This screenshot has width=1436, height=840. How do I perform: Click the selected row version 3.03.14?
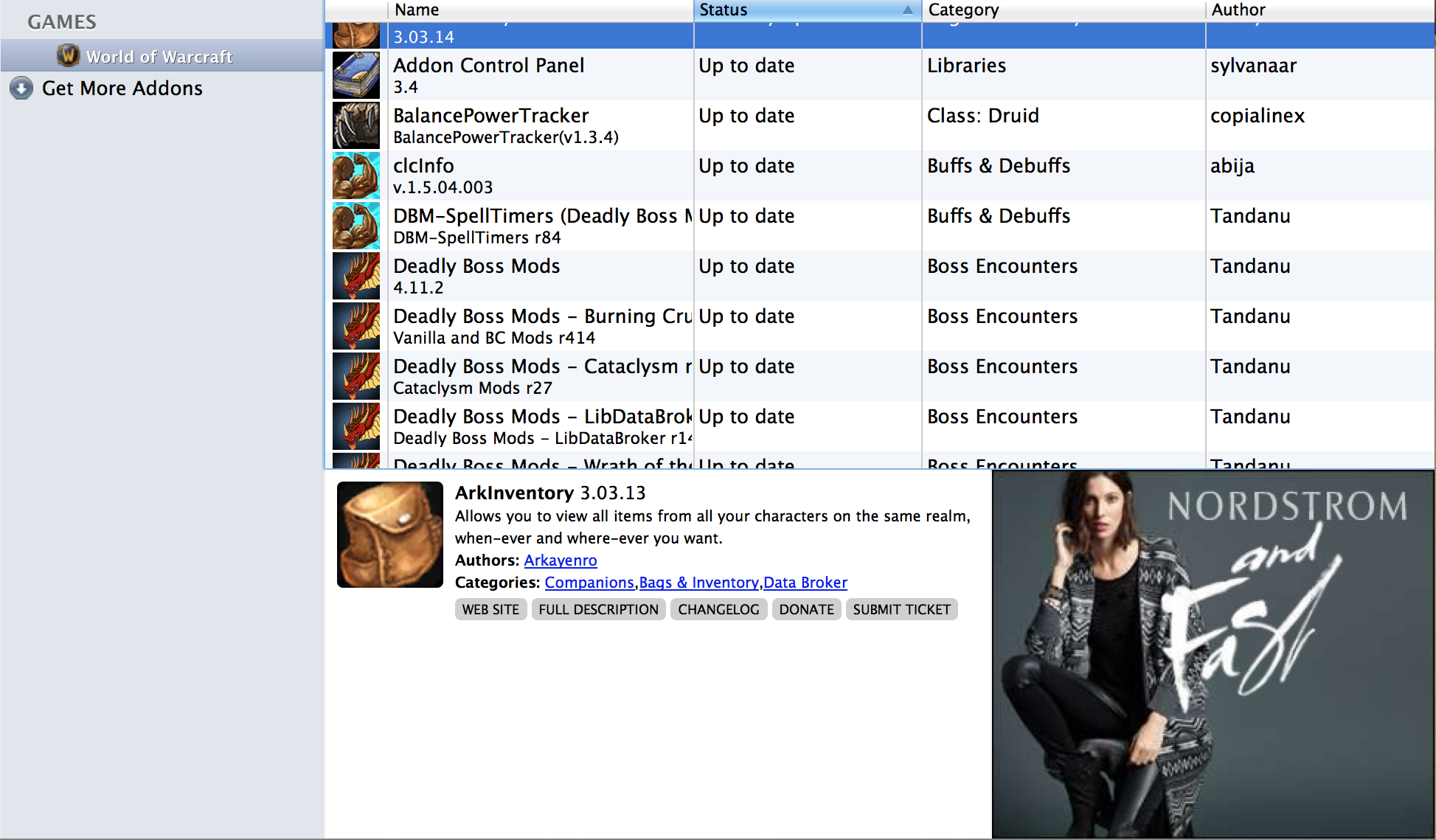(x=423, y=37)
